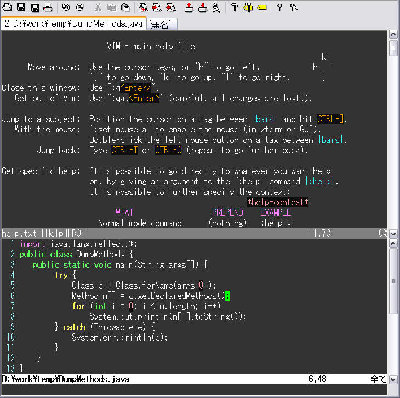Click help window scrollbar up arrow

coord(393,35)
